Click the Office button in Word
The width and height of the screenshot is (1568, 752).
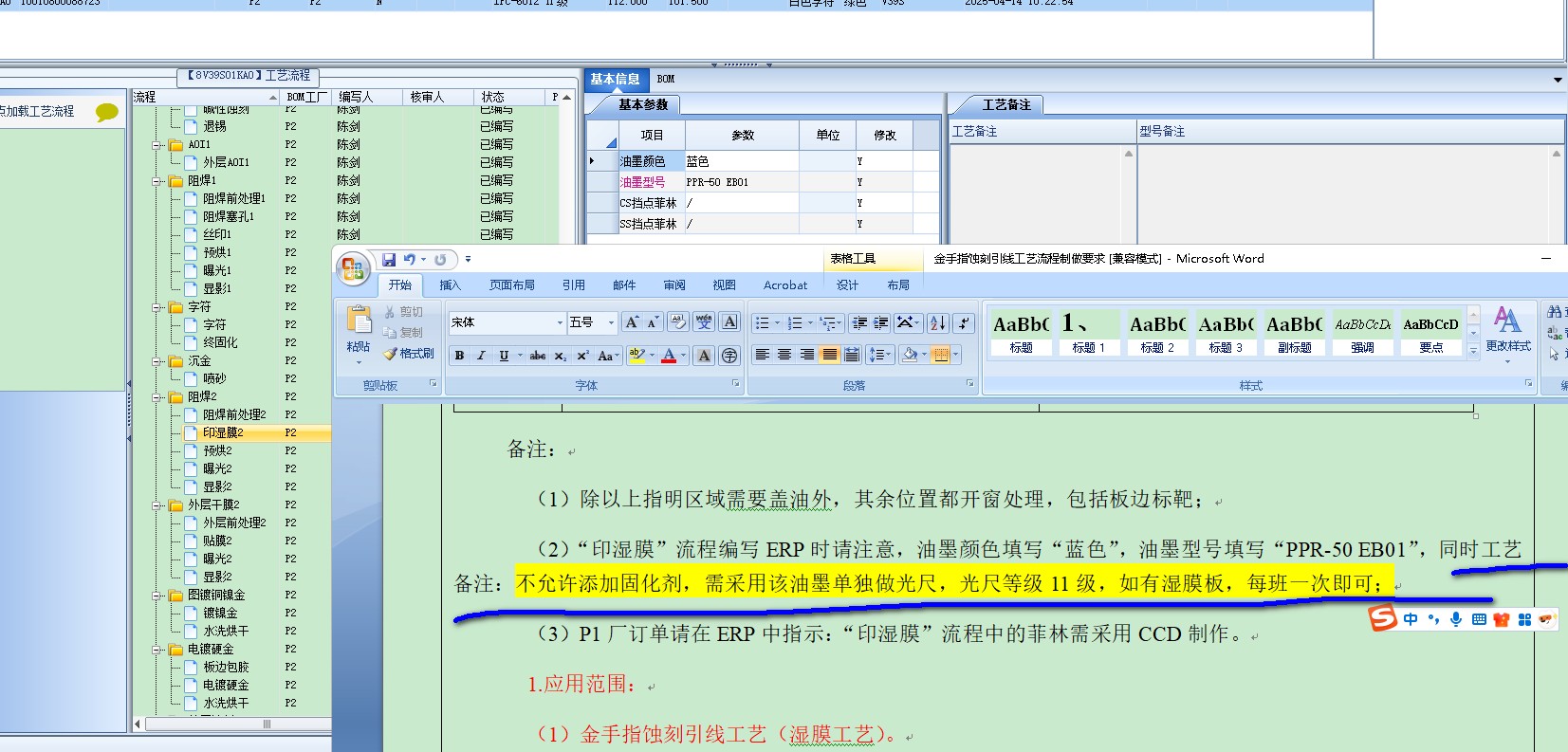tap(353, 270)
